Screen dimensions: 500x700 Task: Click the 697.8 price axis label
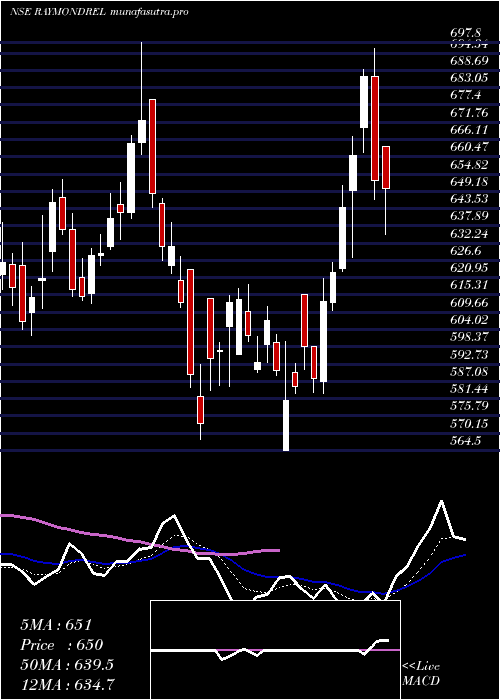465,33
